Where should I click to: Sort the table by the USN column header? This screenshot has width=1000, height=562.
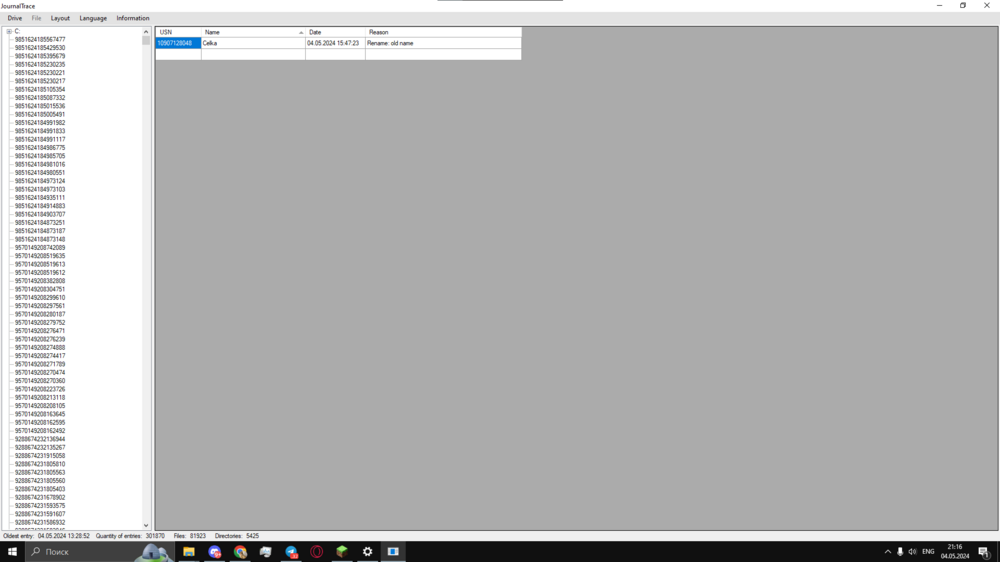[x=179, y=32]
